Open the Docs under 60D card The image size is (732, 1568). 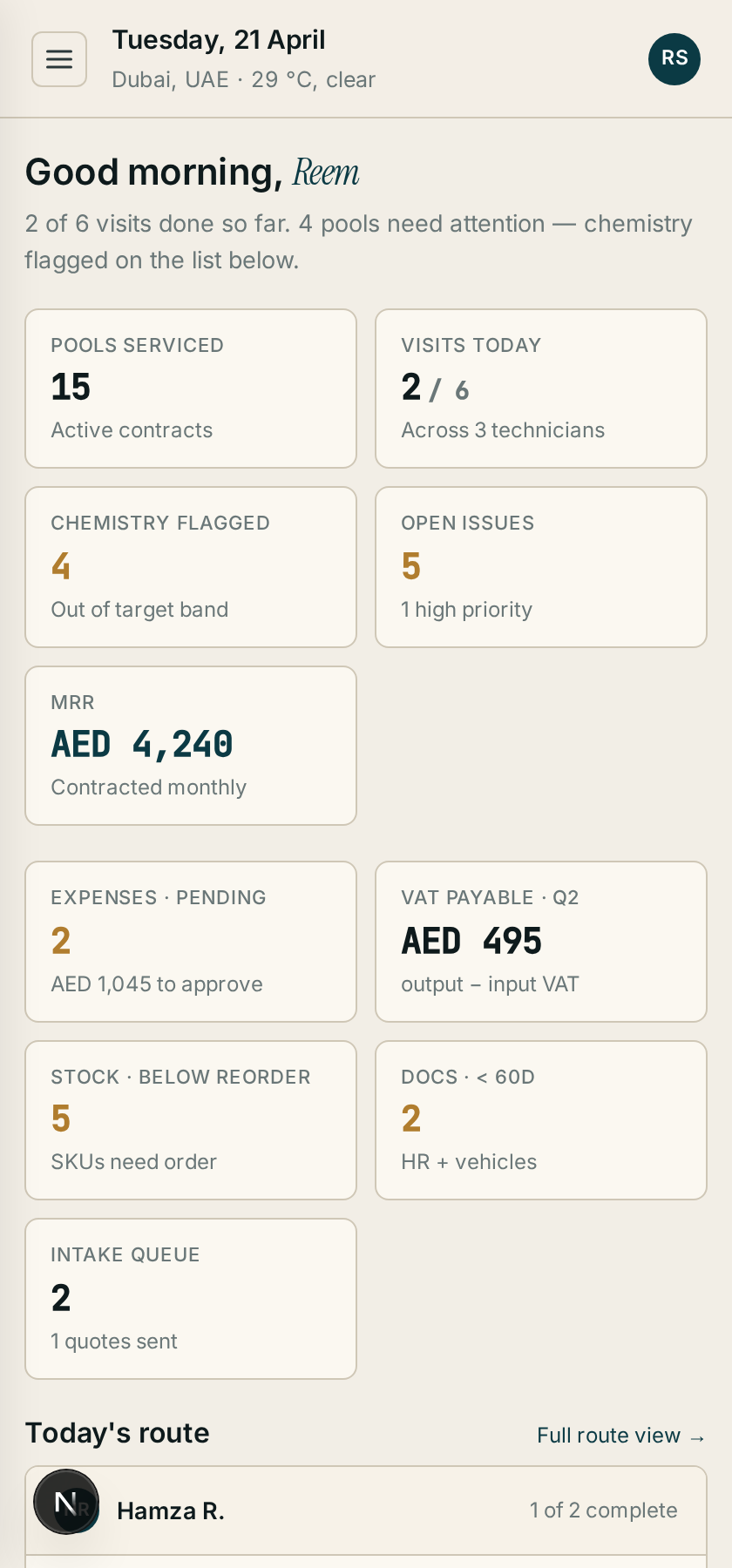[541, 1120]
